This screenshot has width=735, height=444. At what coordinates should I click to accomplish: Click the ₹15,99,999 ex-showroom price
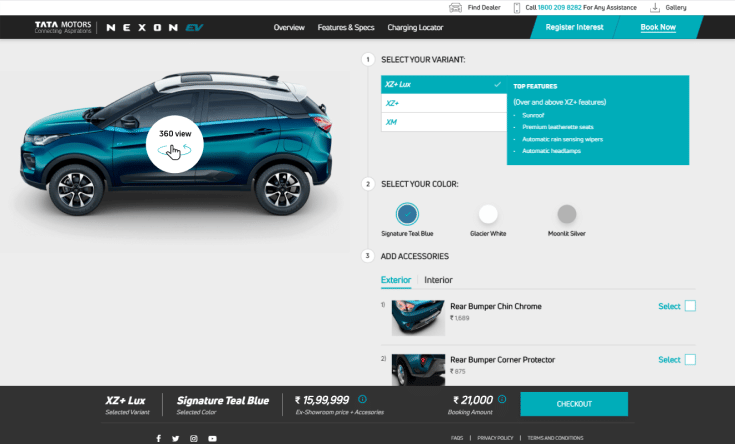322,400
